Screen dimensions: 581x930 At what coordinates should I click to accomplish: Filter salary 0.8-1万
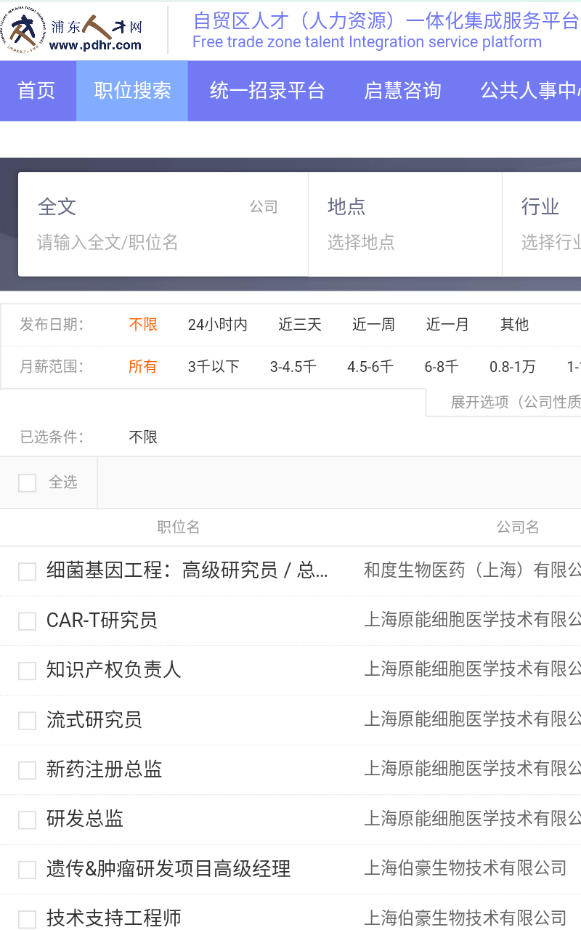coord(512,367)
